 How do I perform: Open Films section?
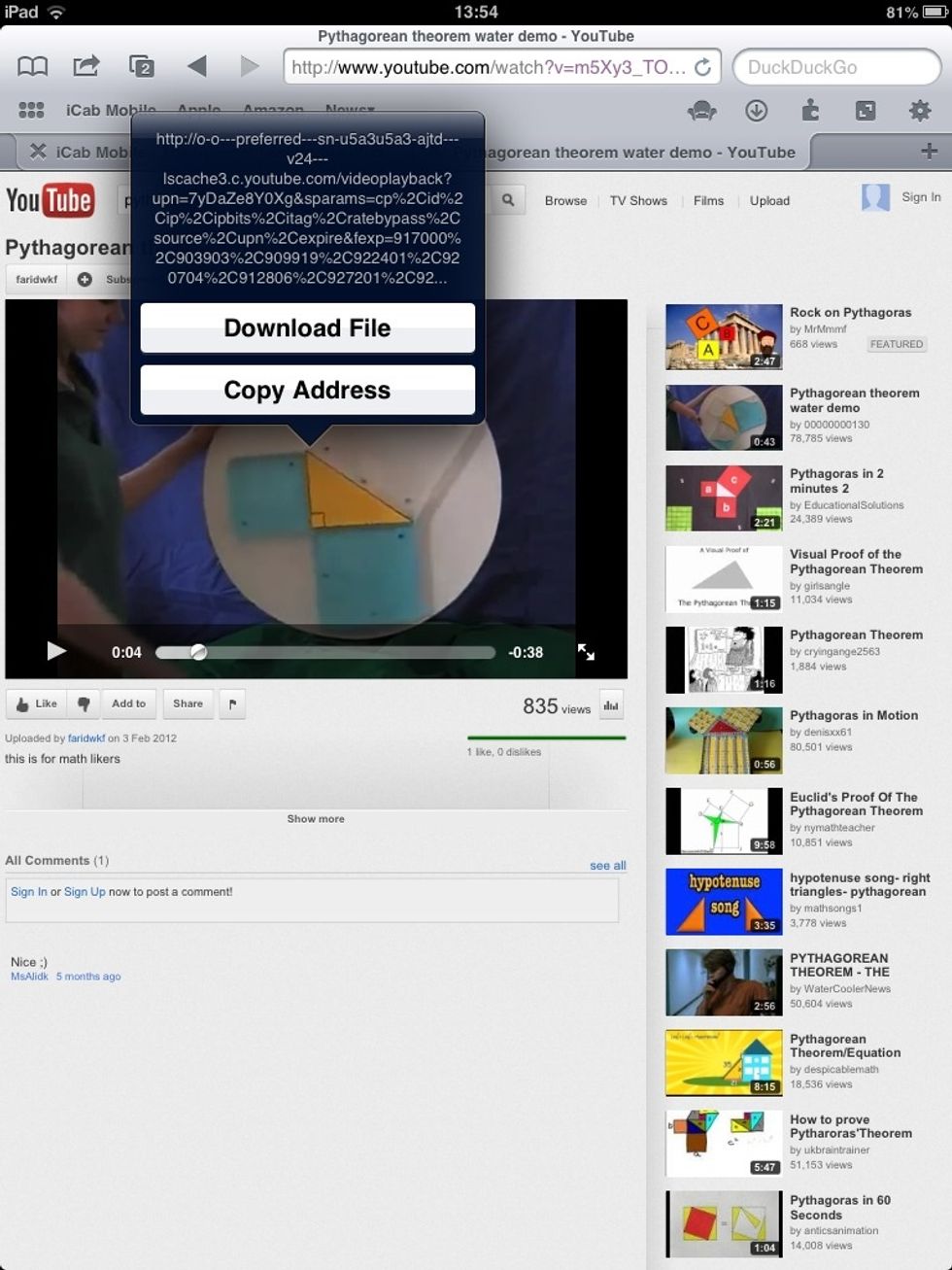(708, 201)
